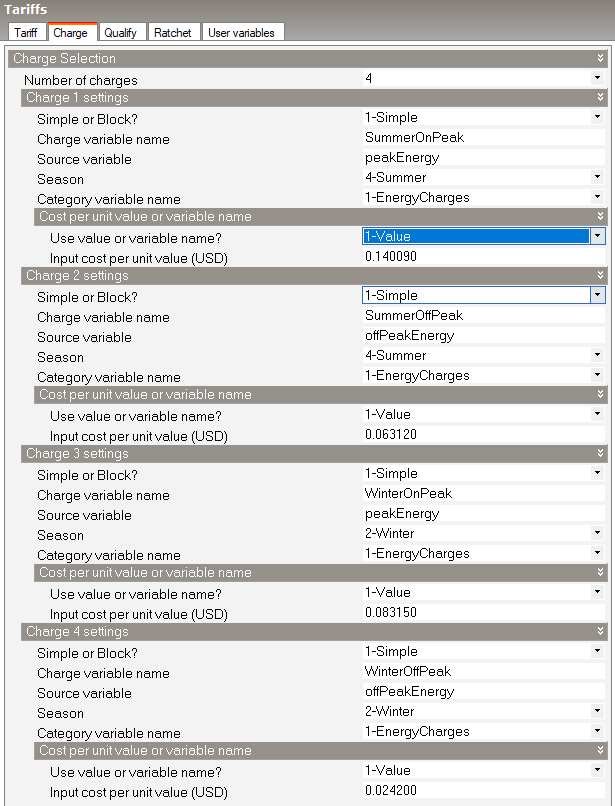
Task: Click the 0.140090 cost per unit field
Action: tap(480, 257)
